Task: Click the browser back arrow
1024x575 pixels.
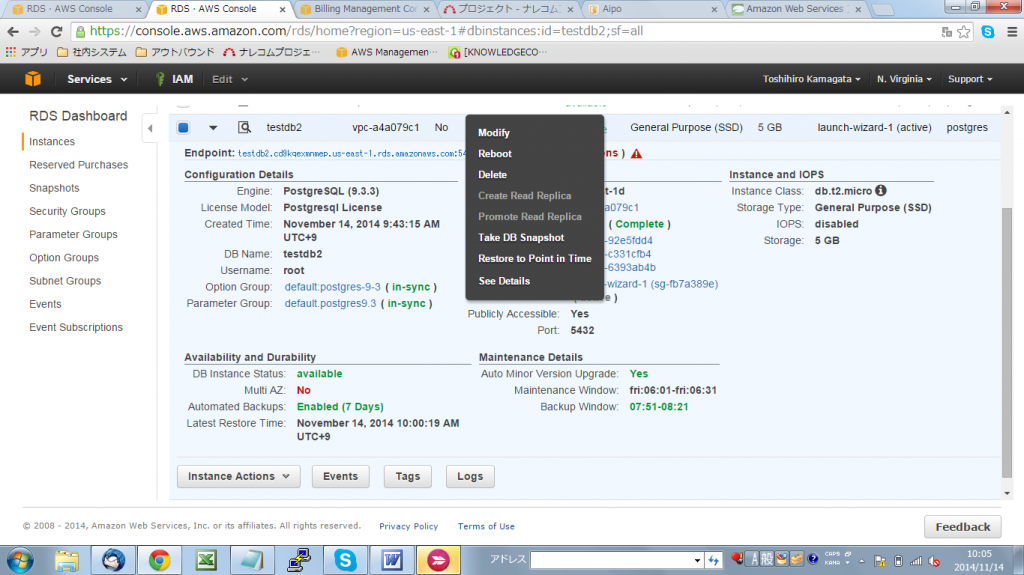Action: click(13, 31)
